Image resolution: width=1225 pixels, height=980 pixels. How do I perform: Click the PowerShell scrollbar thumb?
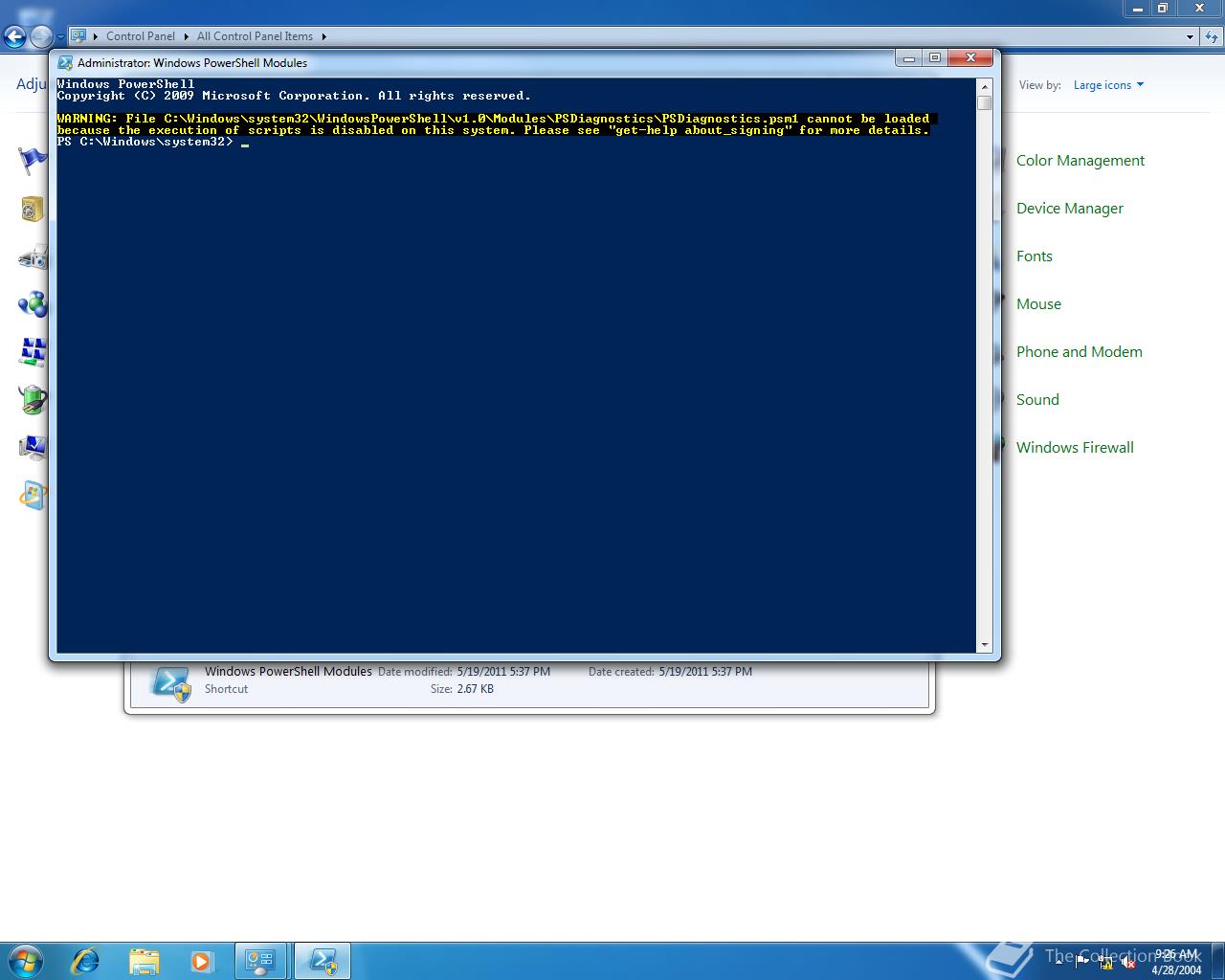(x=984, y=102)
